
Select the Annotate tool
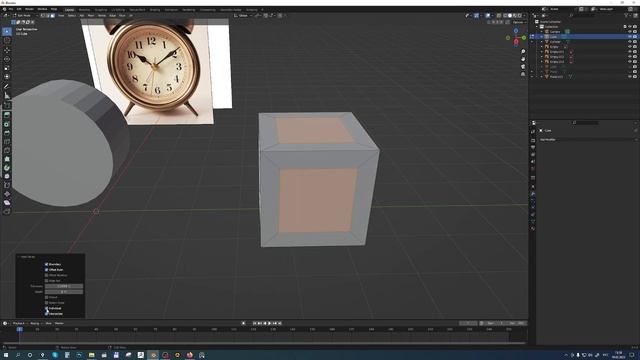click(x=7, y=87)
